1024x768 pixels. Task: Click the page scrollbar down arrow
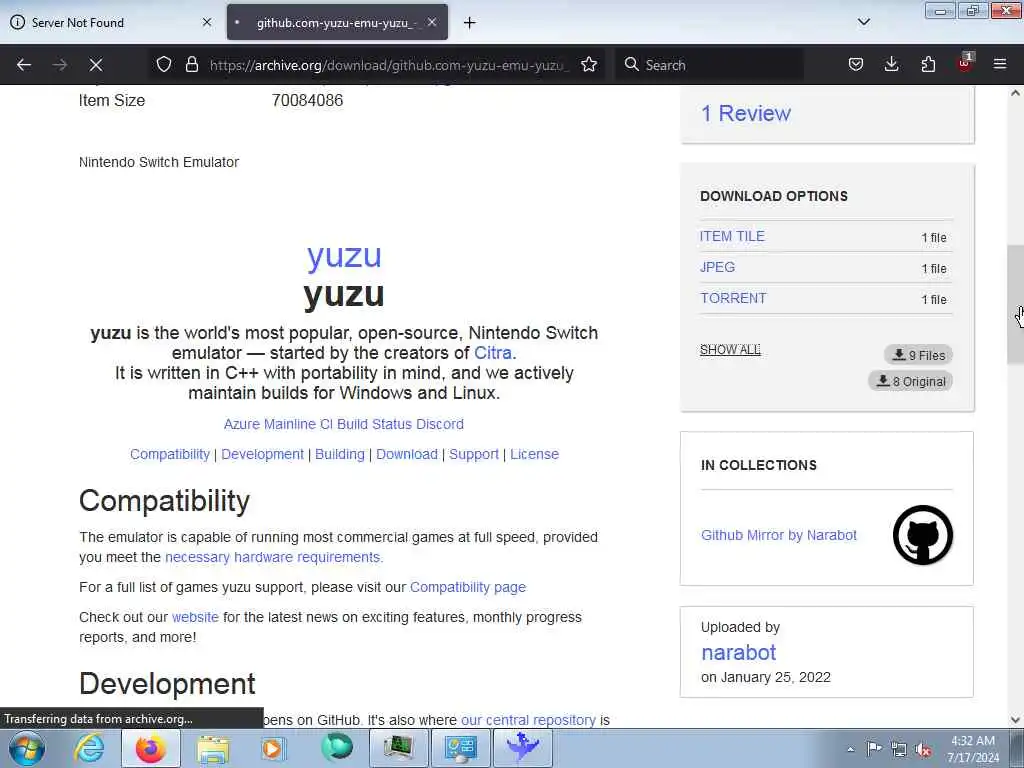(x=1015, y=720)
